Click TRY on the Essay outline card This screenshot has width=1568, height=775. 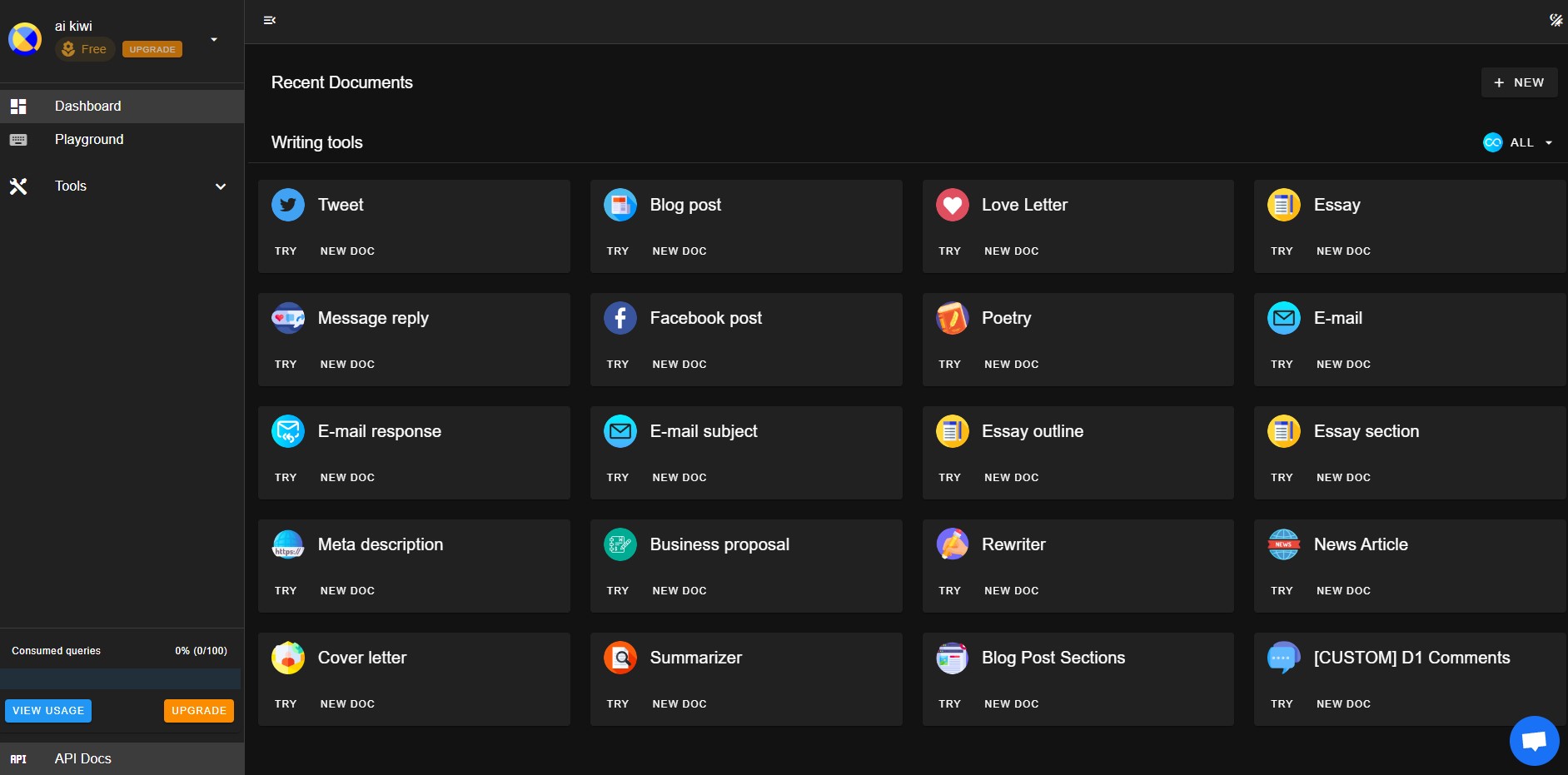[950, 477]
